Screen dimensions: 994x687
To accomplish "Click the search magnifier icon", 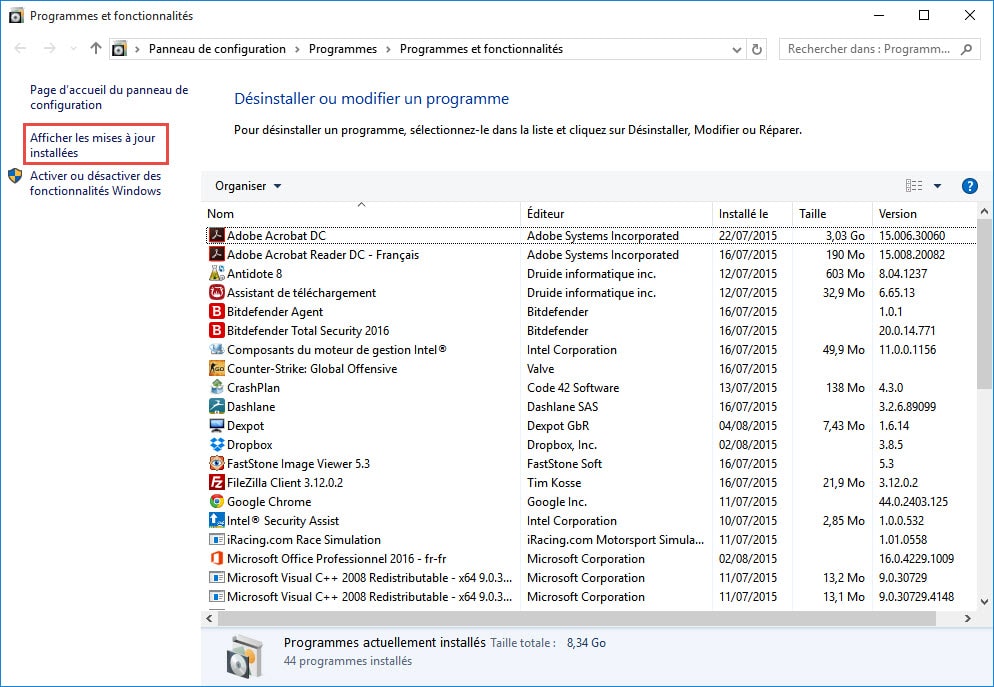I will click(966, 49).
